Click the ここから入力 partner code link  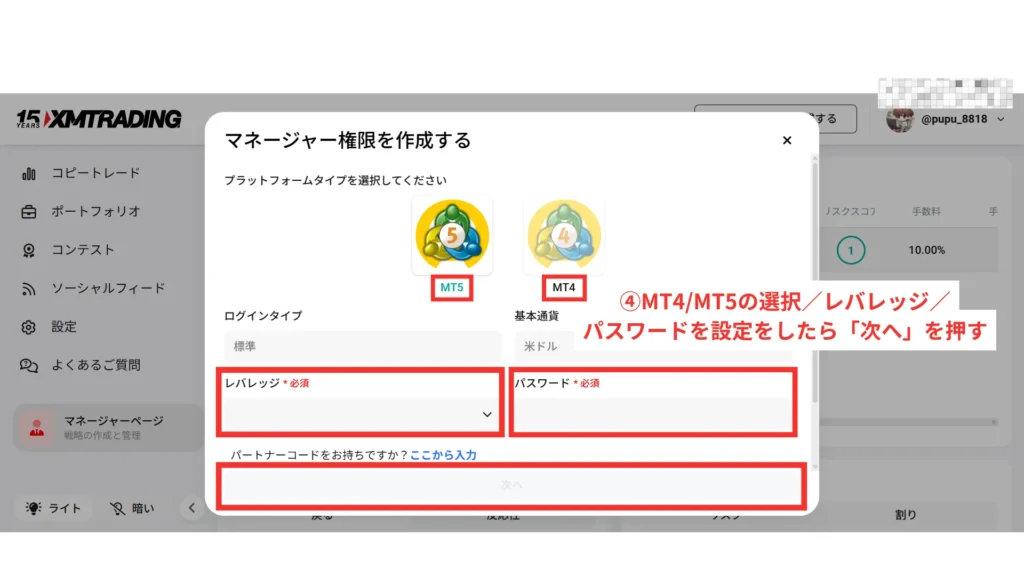click(x=443, y=455)
